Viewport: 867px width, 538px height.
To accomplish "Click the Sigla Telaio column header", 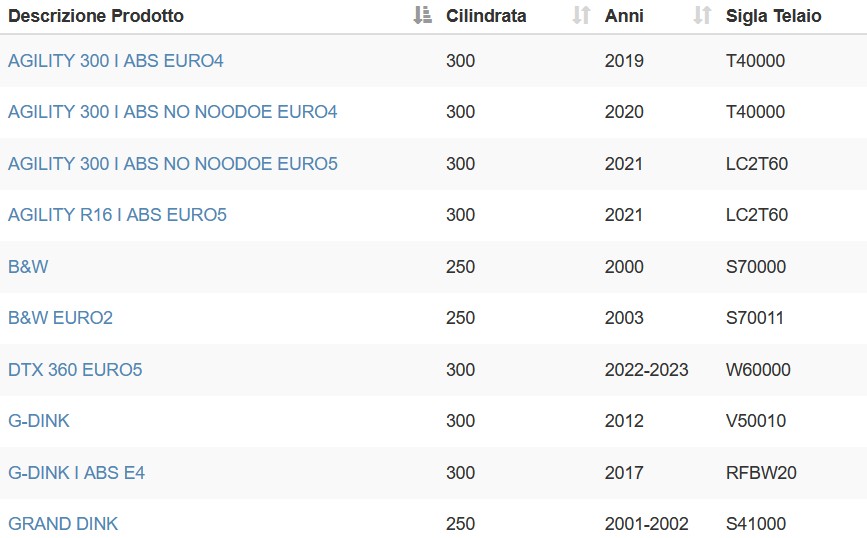I will pos(774,15).
